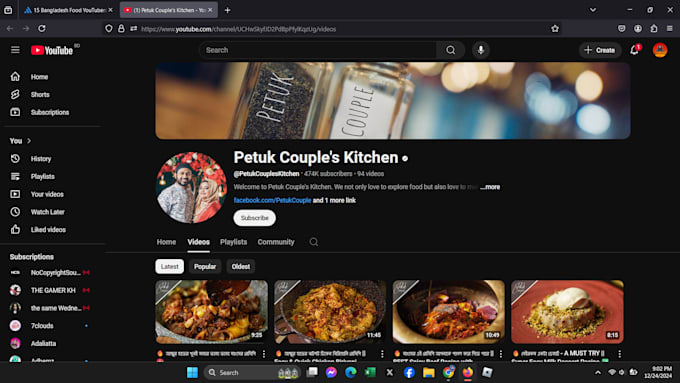Open options for the 11:45 video
The height and width of the screenshot is (383, 680).
pos(382,354)
